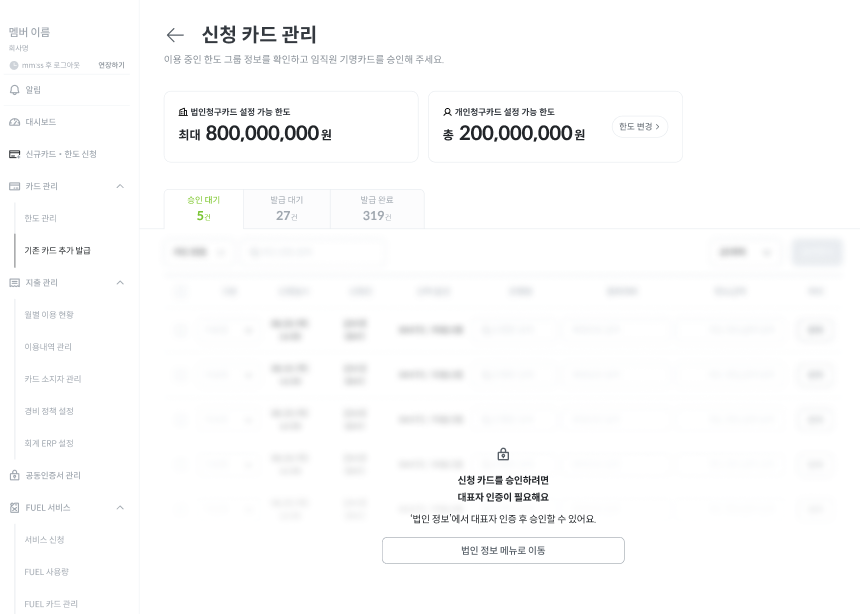The height and width of the screenshot is (614, 860).
Task: Collapse the 지출 관리 section chevron
Action: click(120, 283)
